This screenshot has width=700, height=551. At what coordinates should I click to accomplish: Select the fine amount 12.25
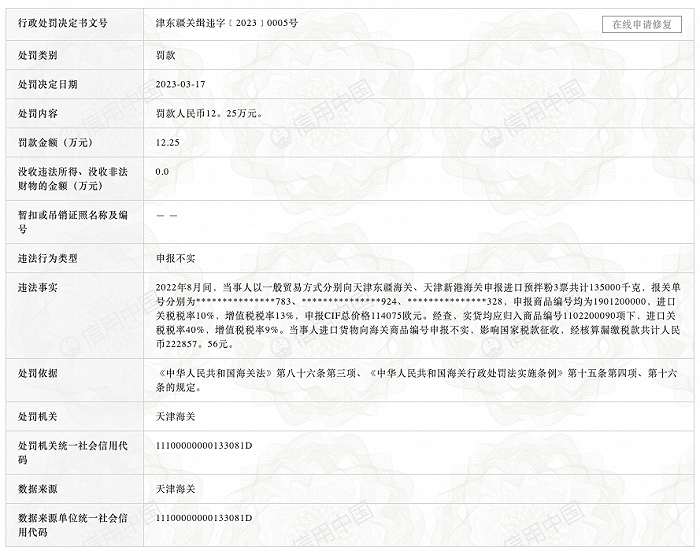tap(167, 142)
